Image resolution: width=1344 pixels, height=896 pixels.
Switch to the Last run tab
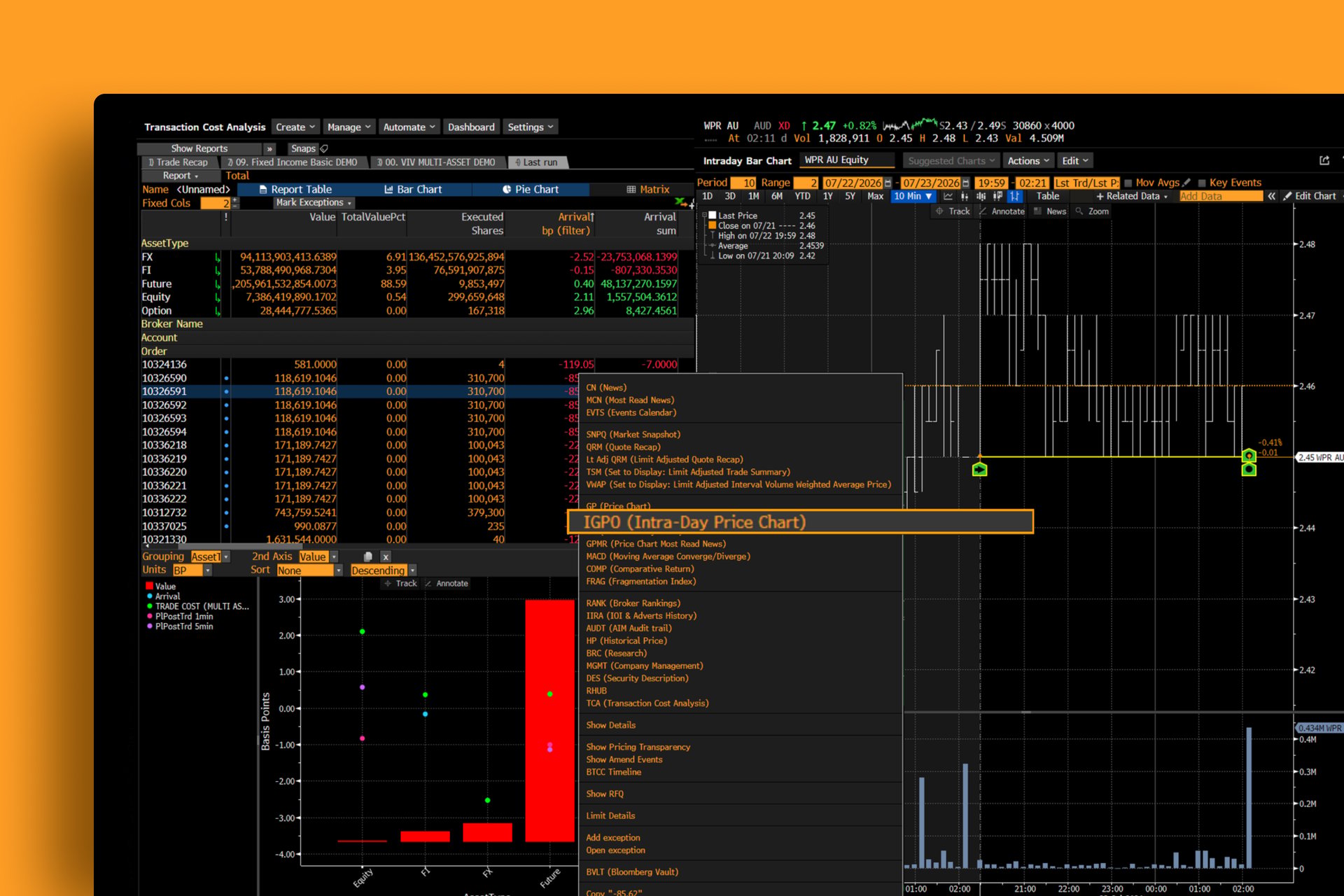click(537, 162)
